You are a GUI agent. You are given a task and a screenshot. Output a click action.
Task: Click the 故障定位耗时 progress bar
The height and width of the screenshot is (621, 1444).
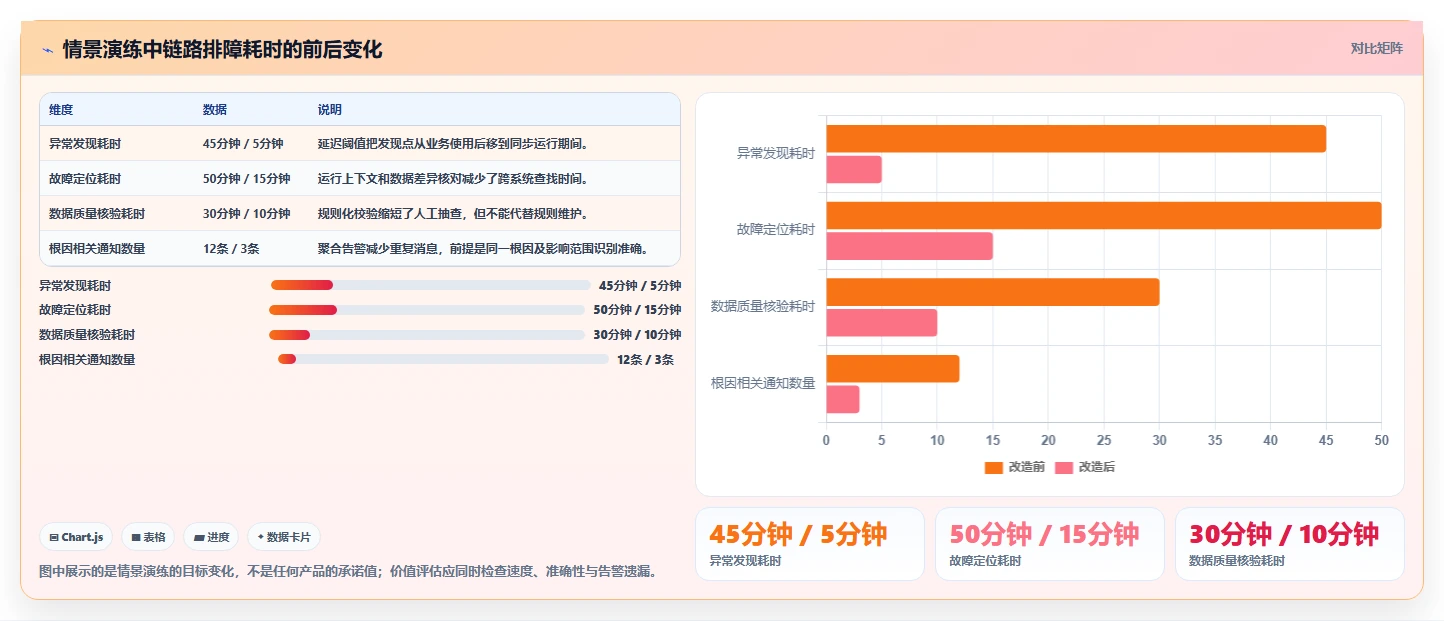427,310
